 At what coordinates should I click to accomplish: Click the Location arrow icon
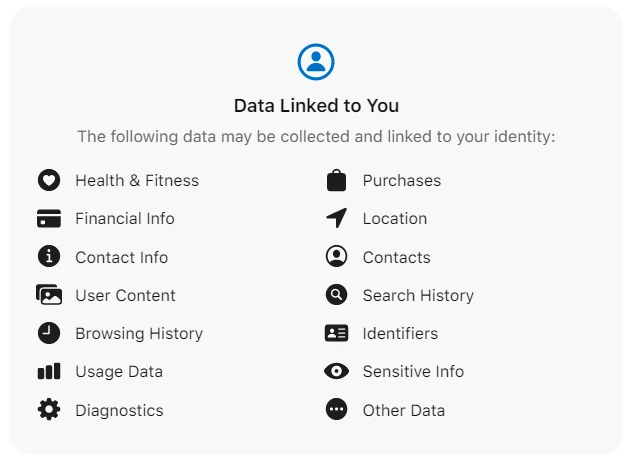coord(336,218)
